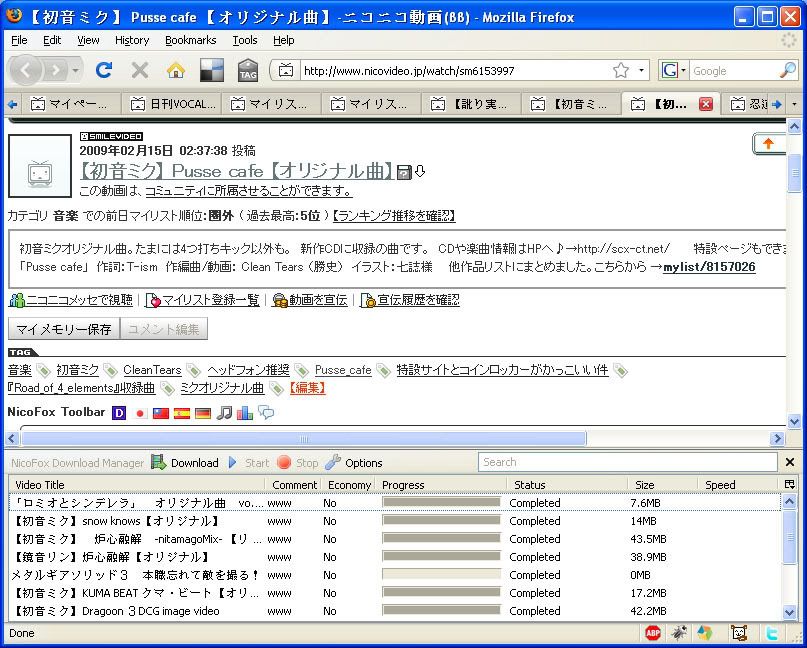The width and height of the screenshot is (807, 648).
Task: Open the list all tabs dropdown
Action: pos(794,104)
